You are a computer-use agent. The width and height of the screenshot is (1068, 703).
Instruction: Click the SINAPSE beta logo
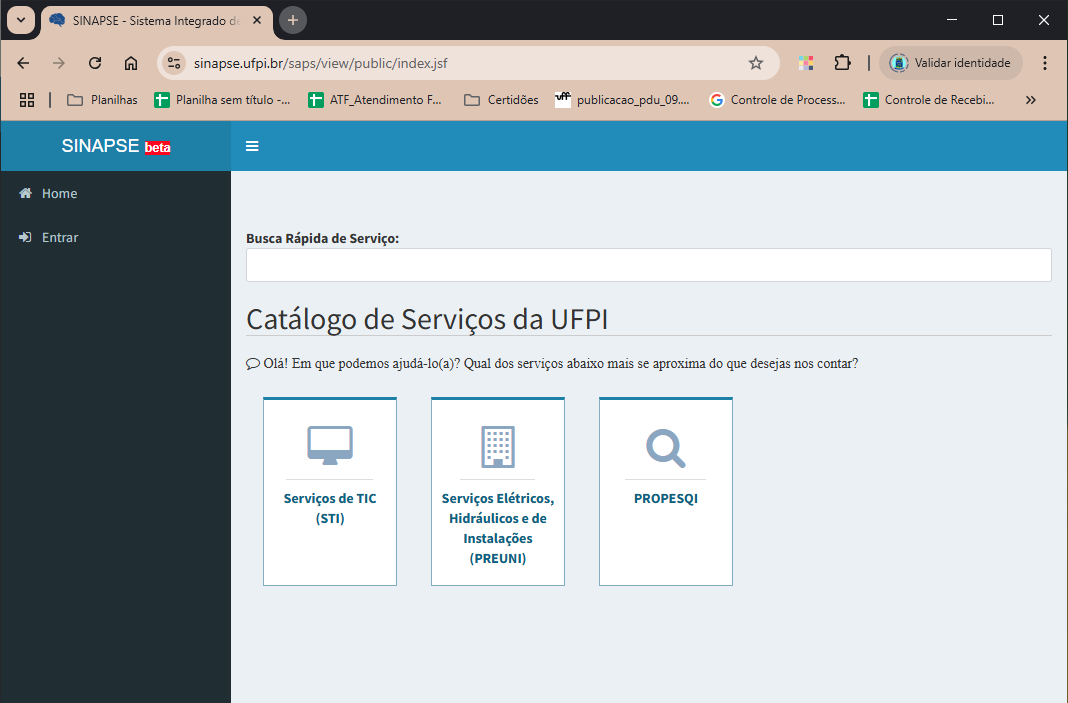116,146
